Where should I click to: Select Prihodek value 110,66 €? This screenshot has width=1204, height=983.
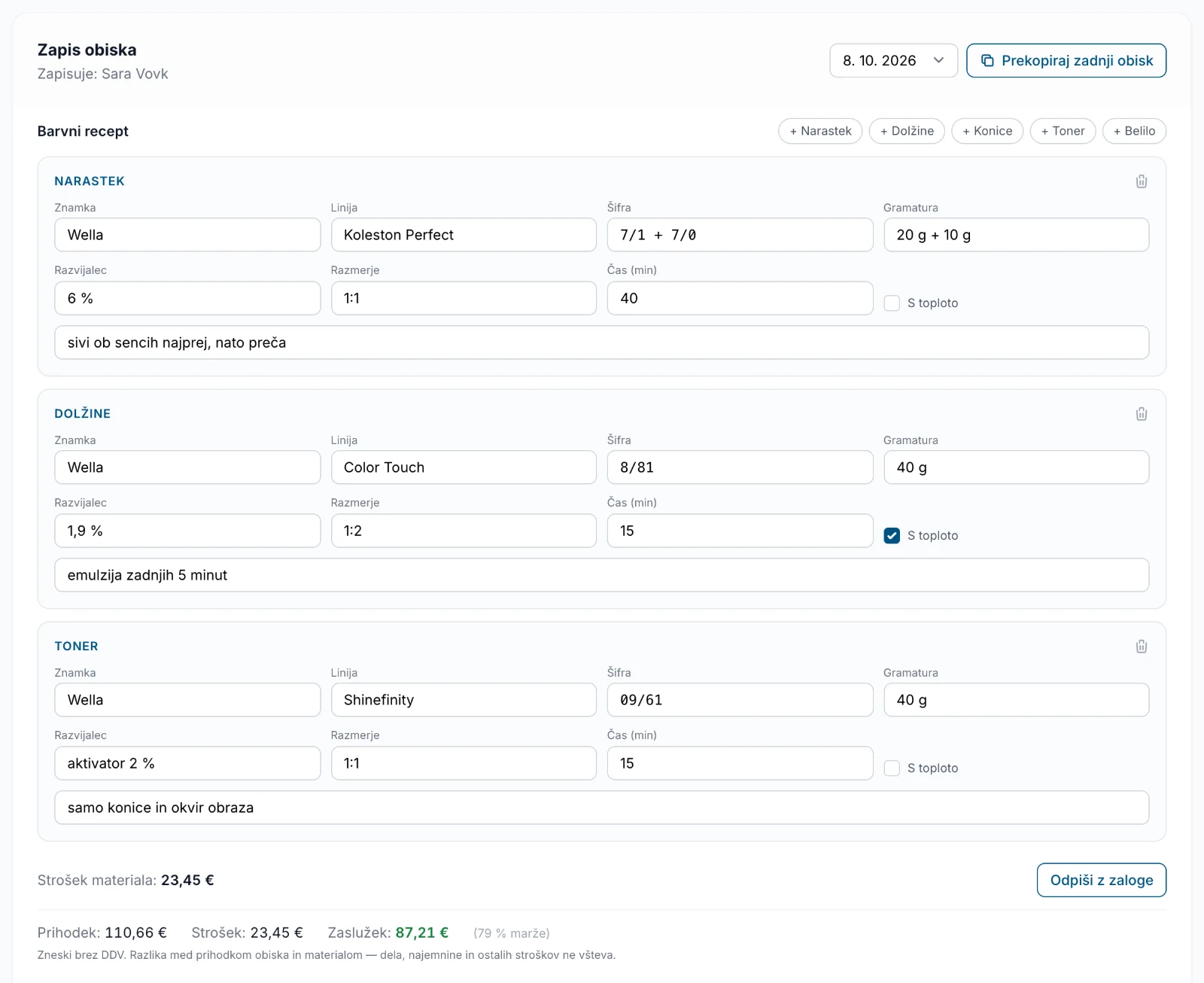[135, 933]
